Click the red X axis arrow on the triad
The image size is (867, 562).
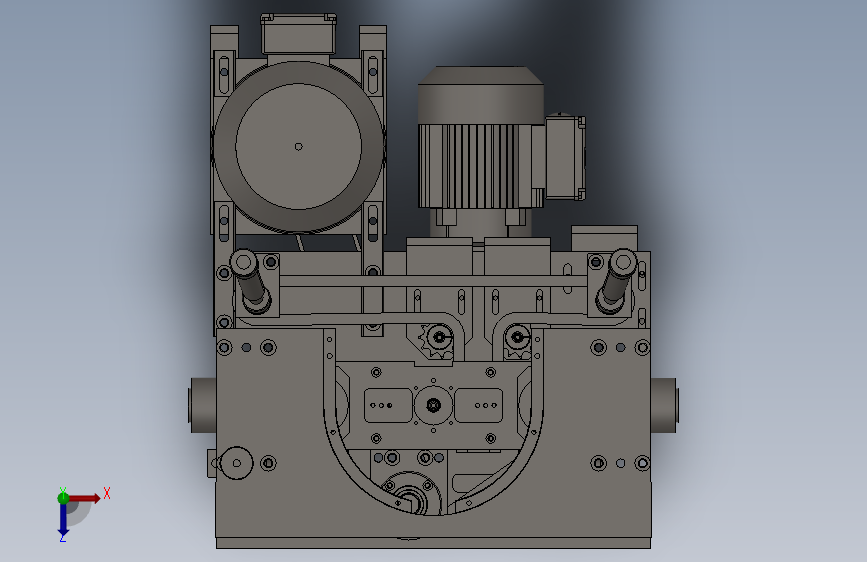[85, 498]
